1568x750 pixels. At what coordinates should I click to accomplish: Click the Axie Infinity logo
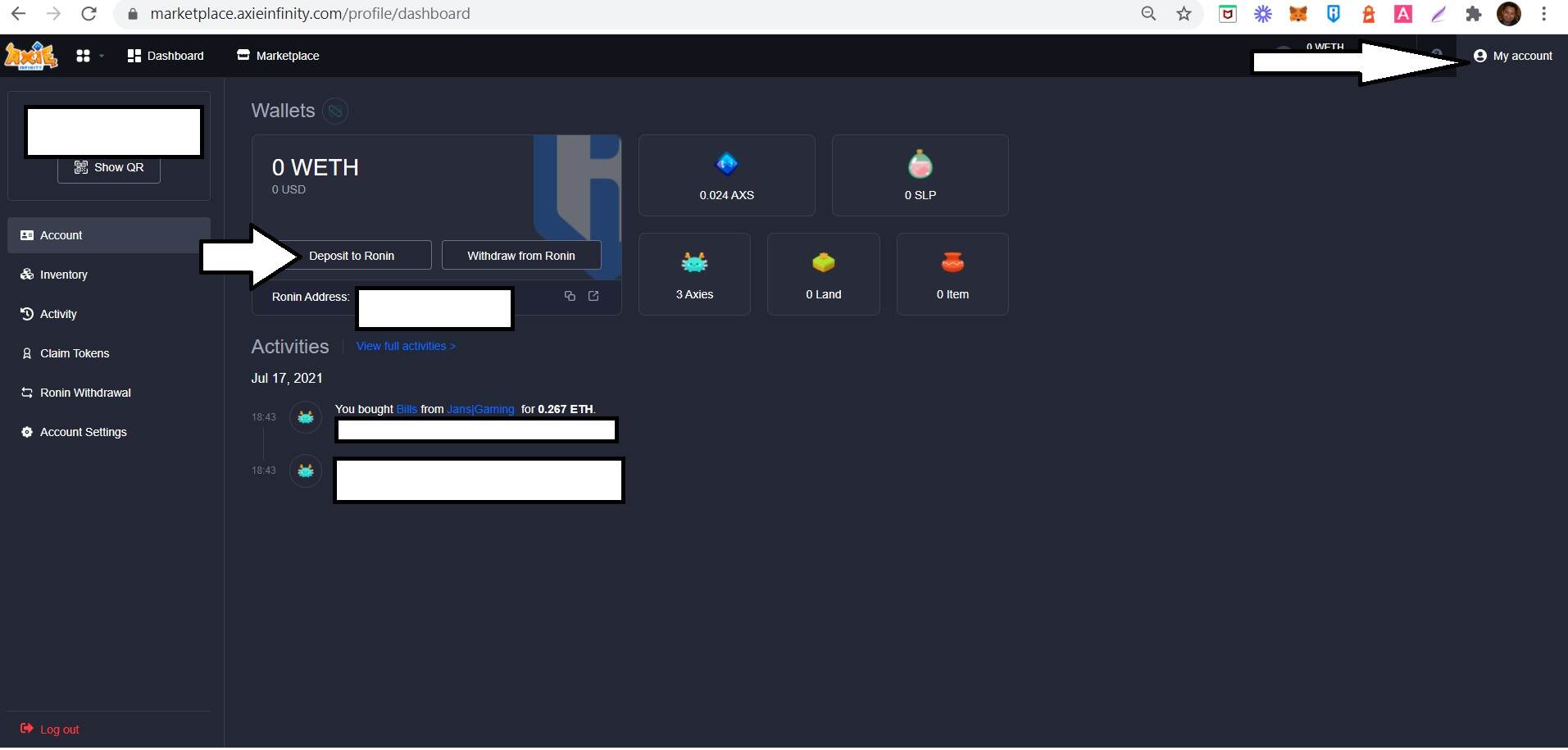[30, 56]
